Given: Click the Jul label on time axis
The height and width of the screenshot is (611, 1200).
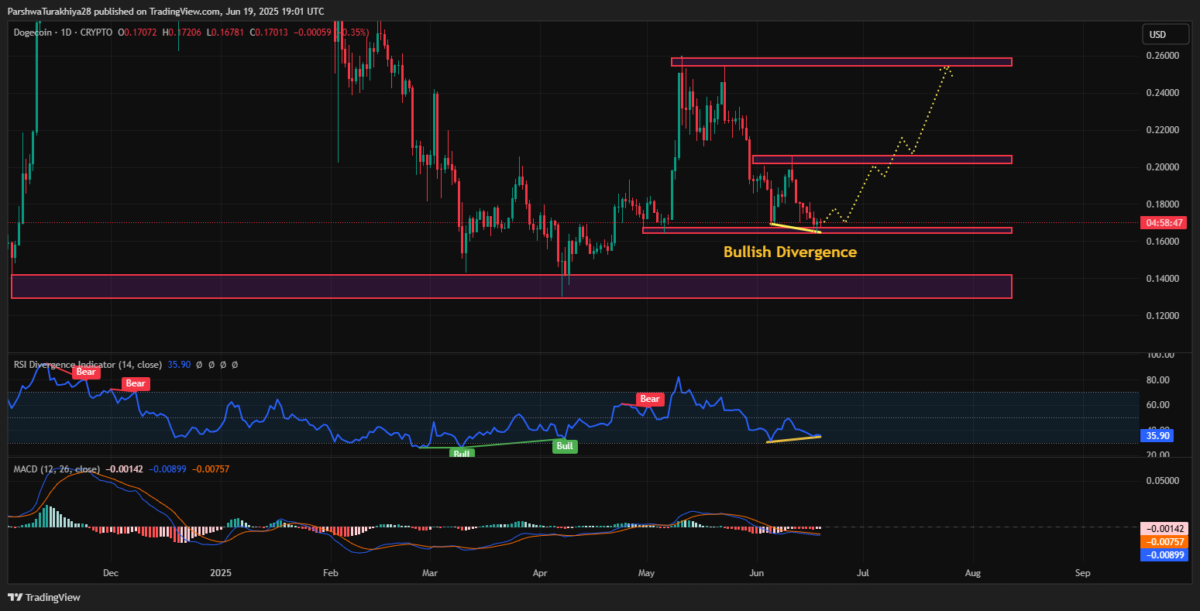Looking at the screenshot, I should pos(862,574).
